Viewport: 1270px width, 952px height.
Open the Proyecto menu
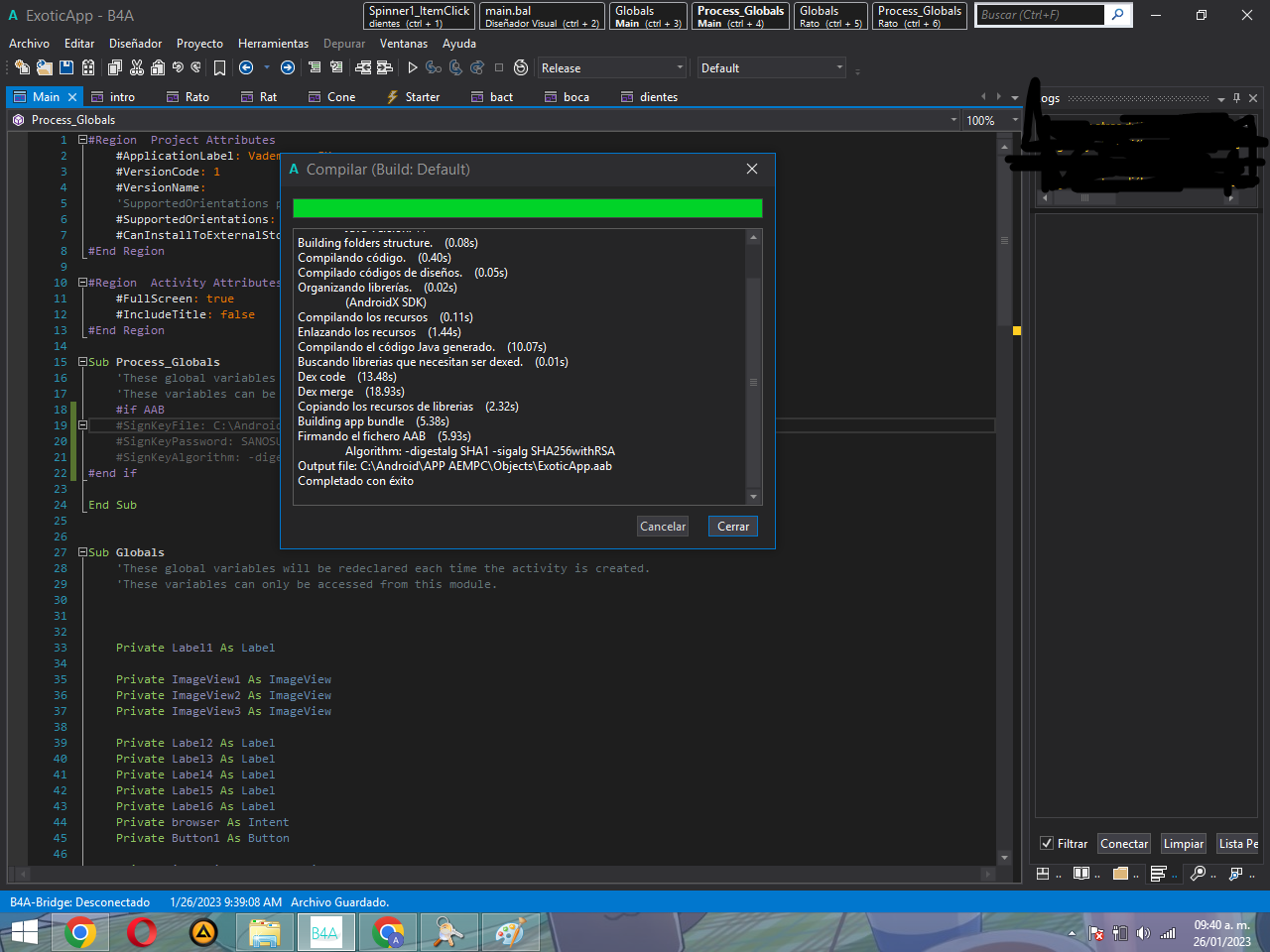tap(199, 44)
